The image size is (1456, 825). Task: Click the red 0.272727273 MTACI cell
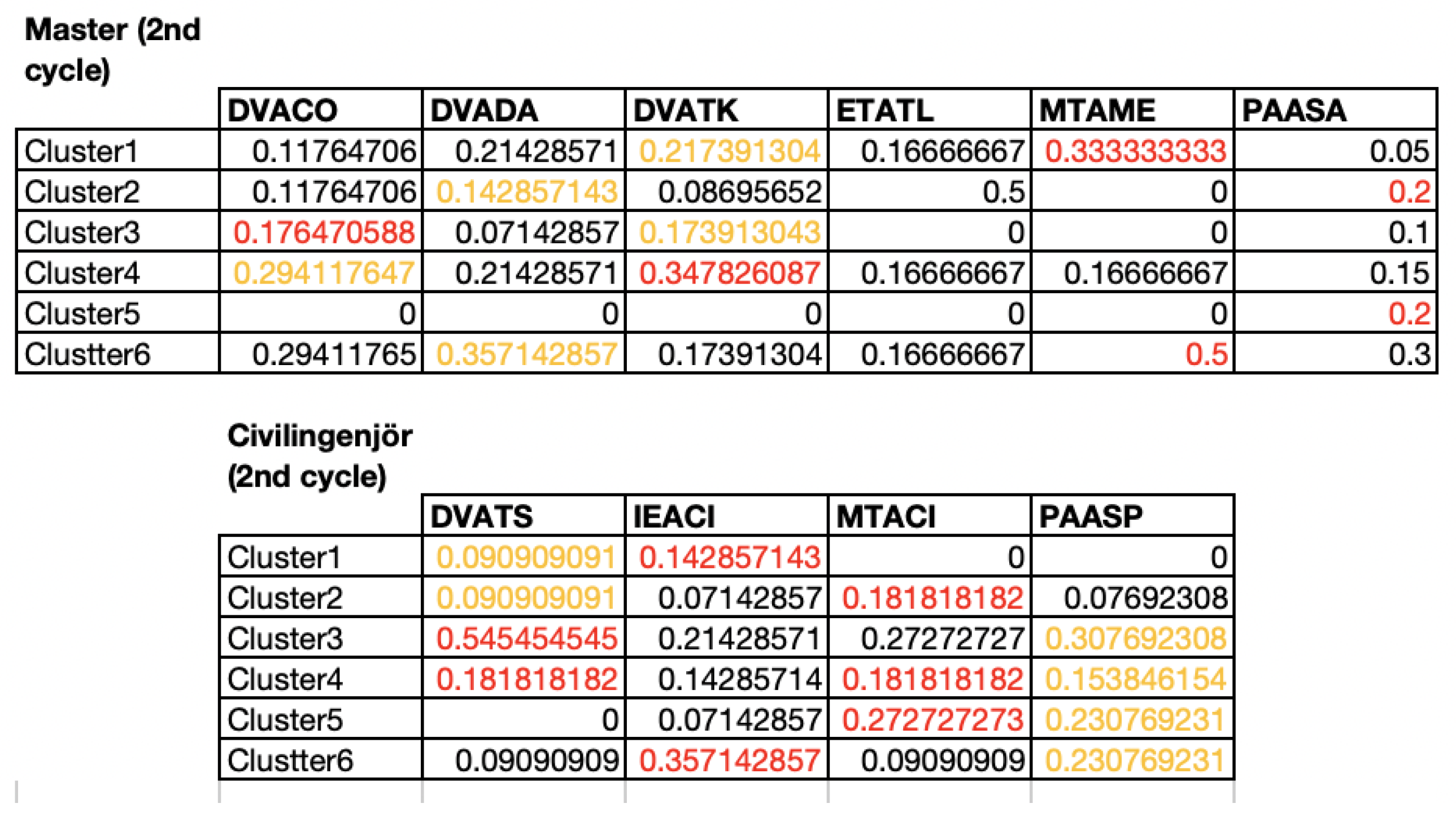[x=929, y=719]
